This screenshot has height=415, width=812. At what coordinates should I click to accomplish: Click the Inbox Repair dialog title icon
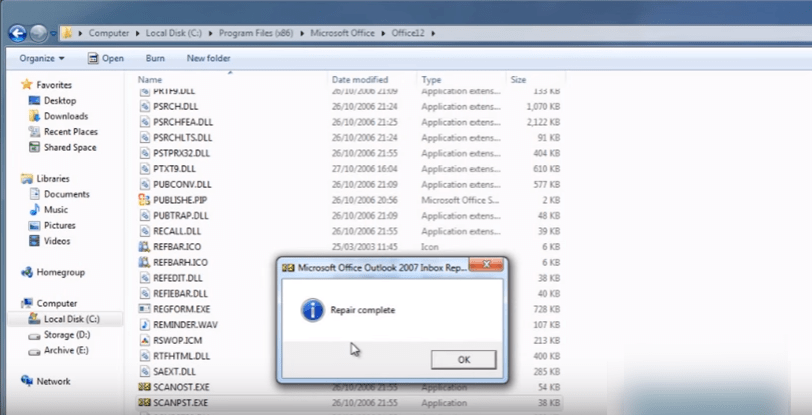click(x=288, y=268)
